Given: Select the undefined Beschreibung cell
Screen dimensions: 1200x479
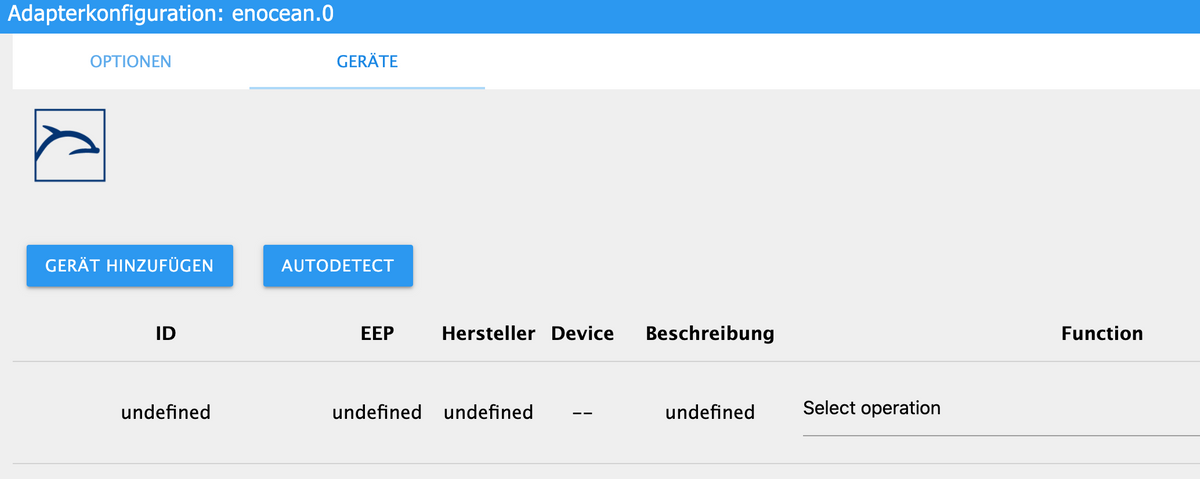Looking at the screenshot, I should (x=710, y=412).
